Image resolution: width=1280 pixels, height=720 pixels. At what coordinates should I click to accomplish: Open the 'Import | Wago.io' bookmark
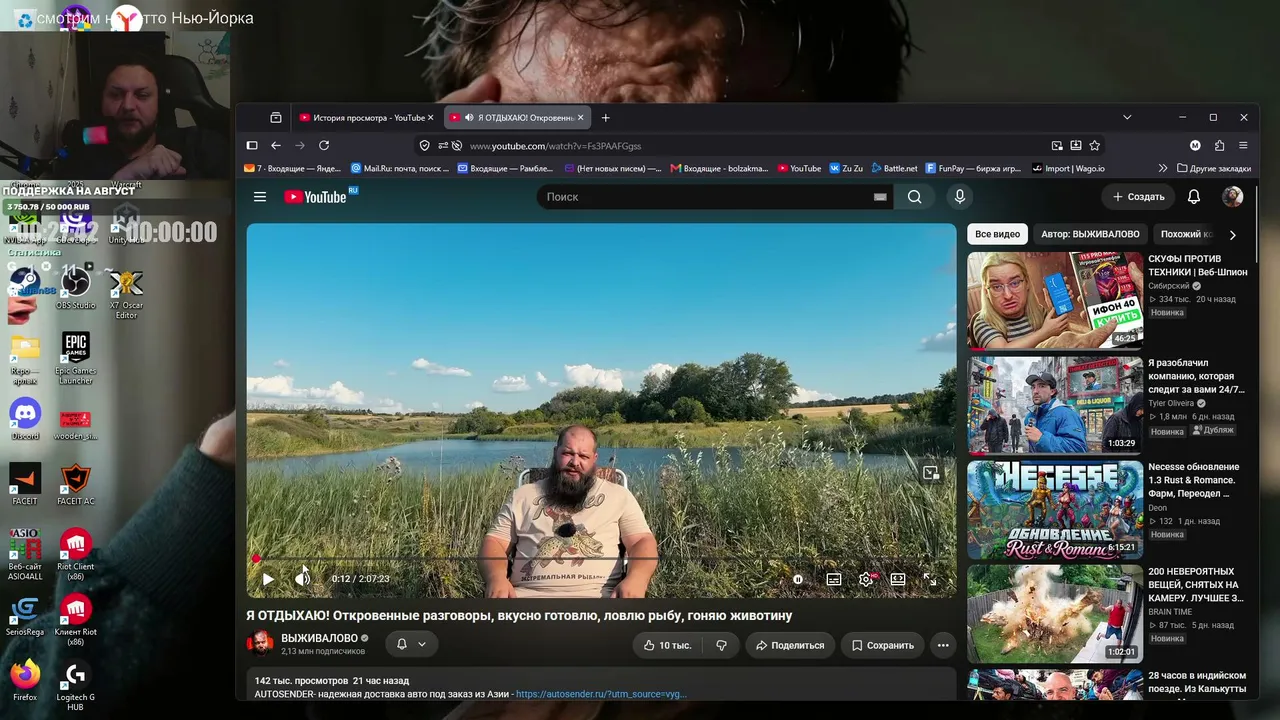point(1068,169)
